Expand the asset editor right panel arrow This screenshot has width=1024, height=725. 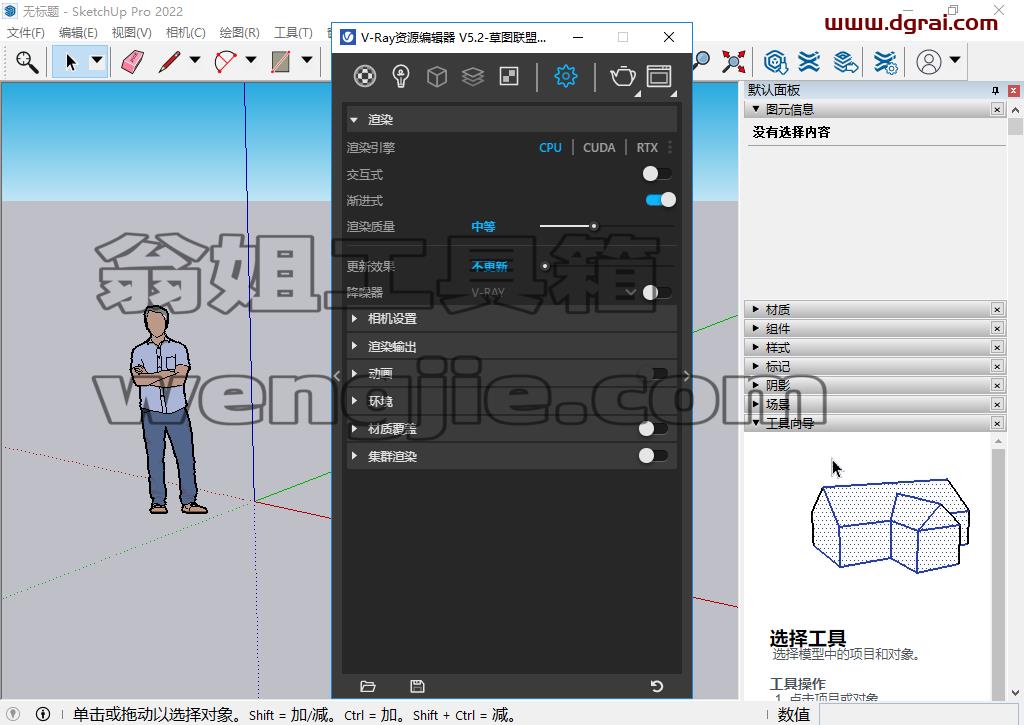pyautogui.click(x=686, y=375)
